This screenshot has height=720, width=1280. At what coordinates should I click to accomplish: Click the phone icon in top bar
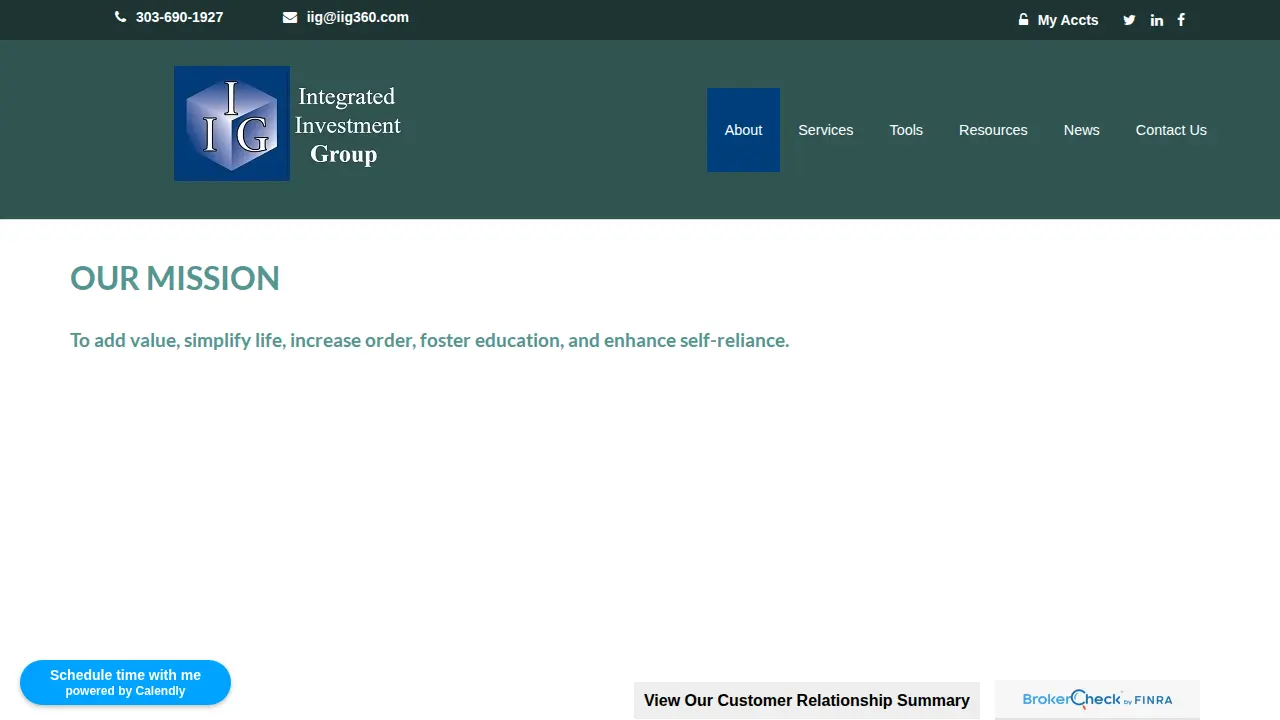click(121, 17)
